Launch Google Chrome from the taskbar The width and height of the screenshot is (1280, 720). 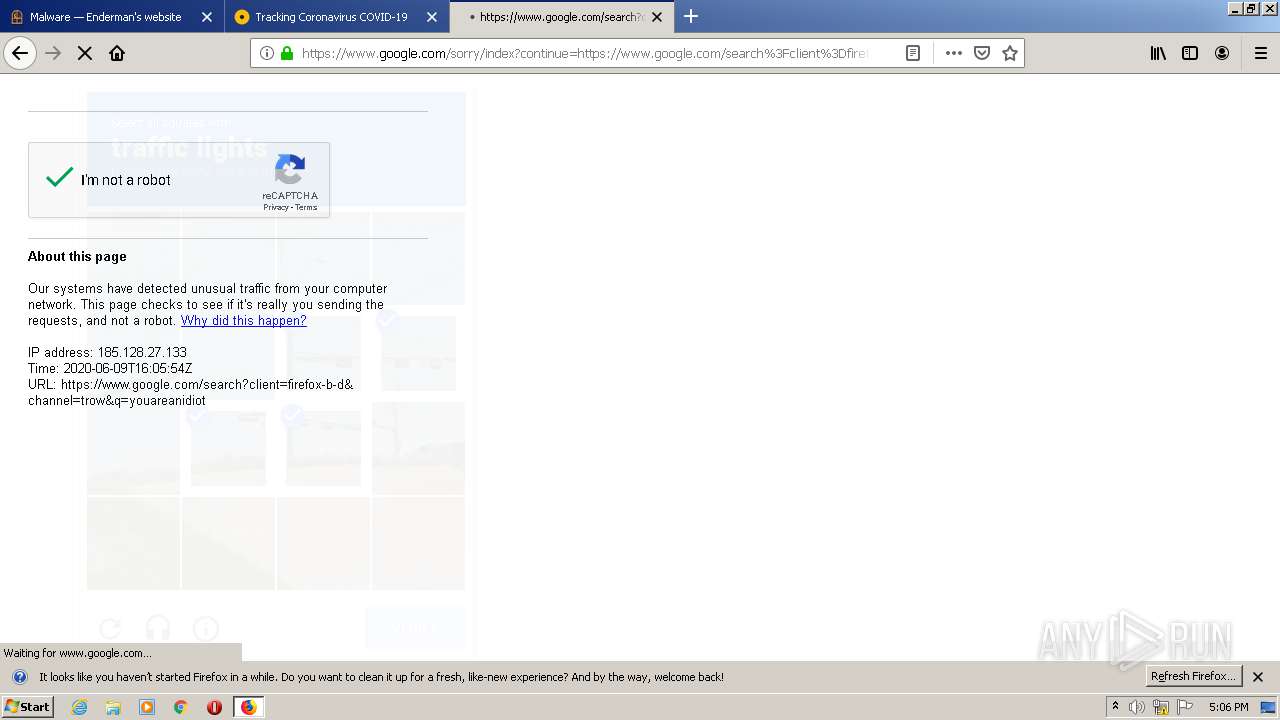181,707
